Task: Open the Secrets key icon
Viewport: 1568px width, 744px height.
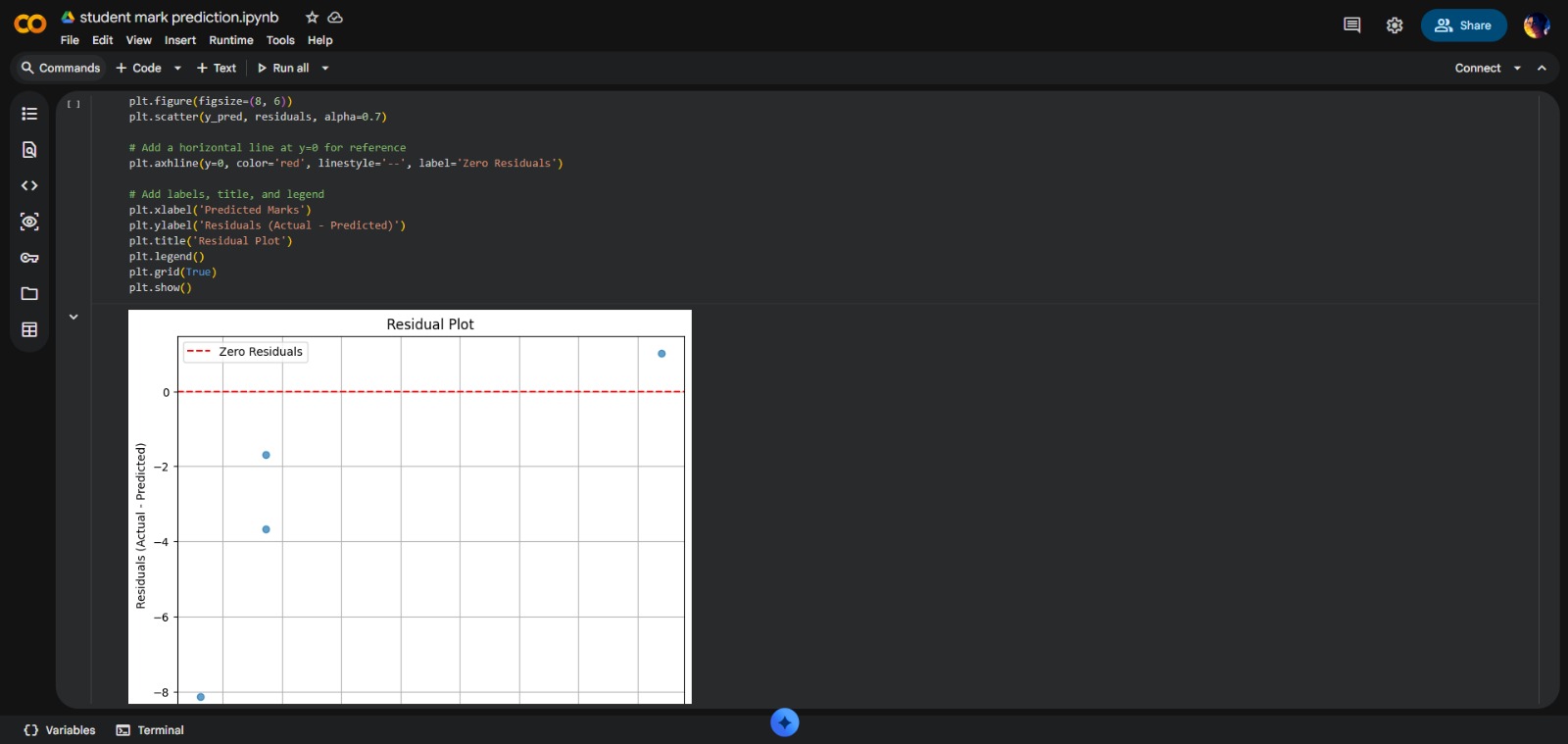Action: point(29,258)
